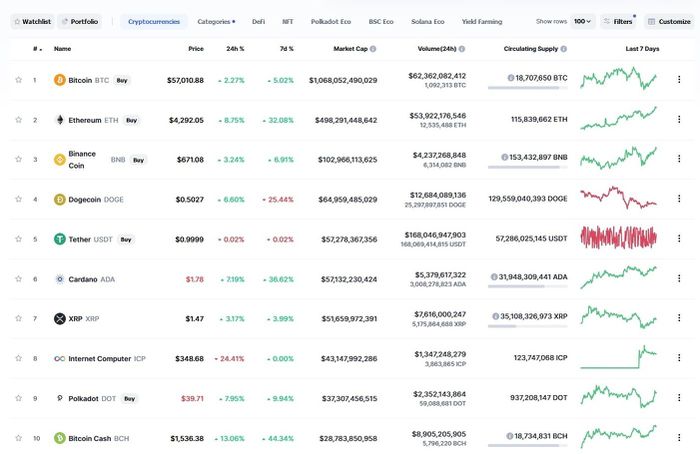Open Yield Farming tab
Screen dimensions: 700x454
(x=482, y=21)
